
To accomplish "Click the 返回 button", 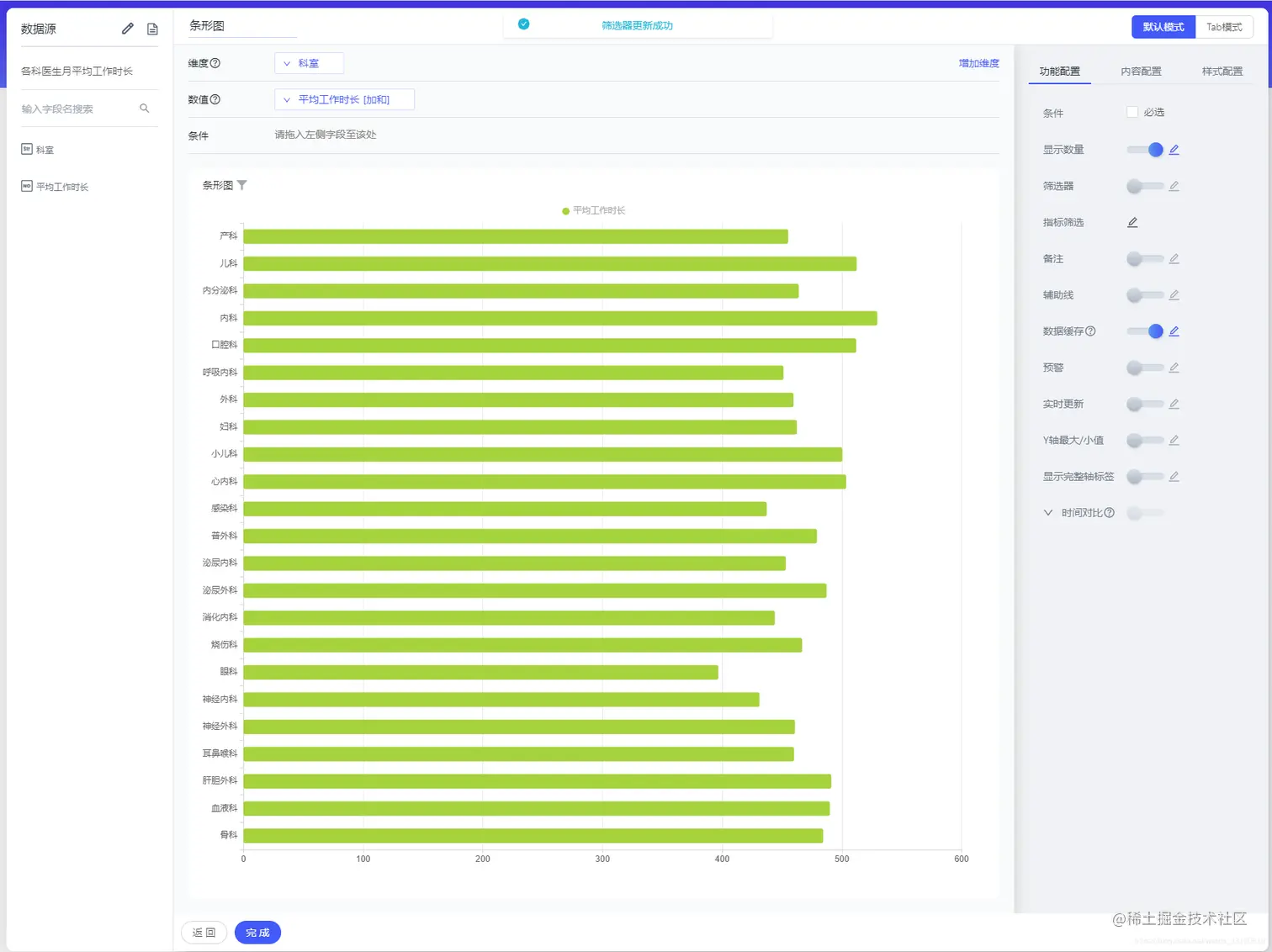I will (204, 933).
